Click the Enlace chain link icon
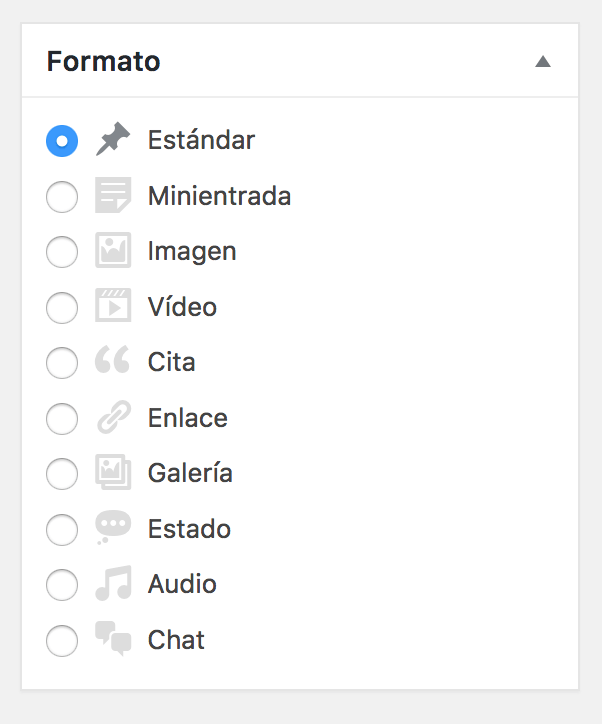 (114, 417)
